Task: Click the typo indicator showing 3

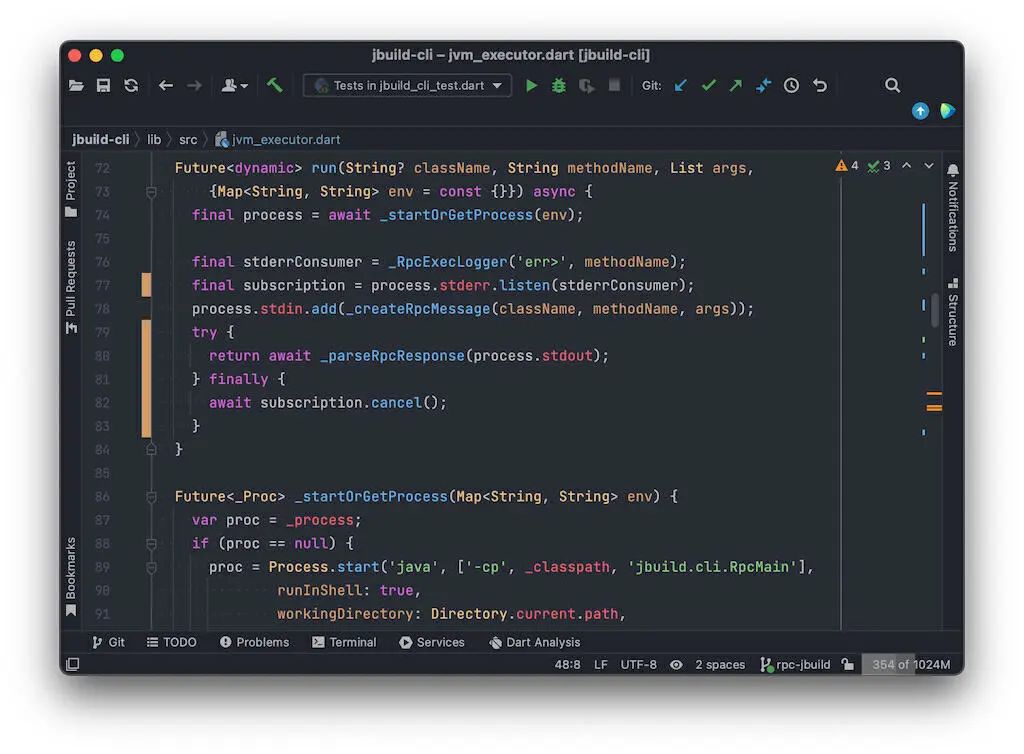Action: [x=878, y=166]
